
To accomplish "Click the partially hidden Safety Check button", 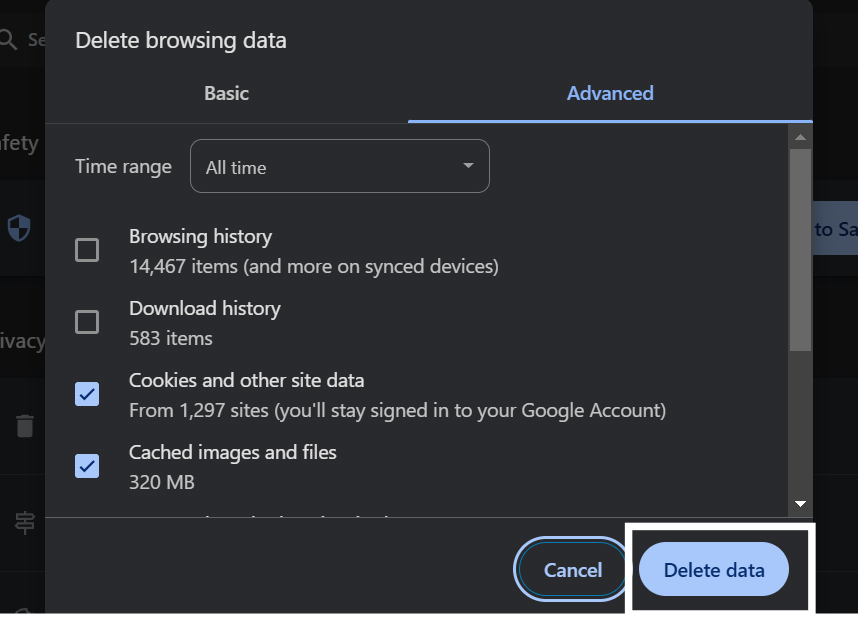I will pyautogui.click(x=835, y=229).
